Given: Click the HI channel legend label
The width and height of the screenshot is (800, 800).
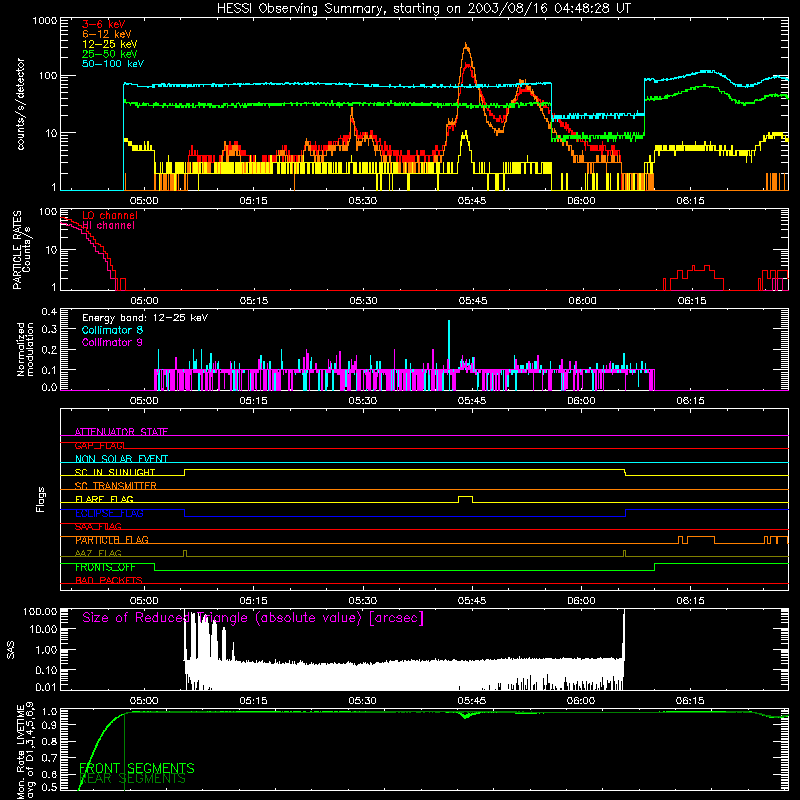Looking at the screenshot, I should 108,226.
